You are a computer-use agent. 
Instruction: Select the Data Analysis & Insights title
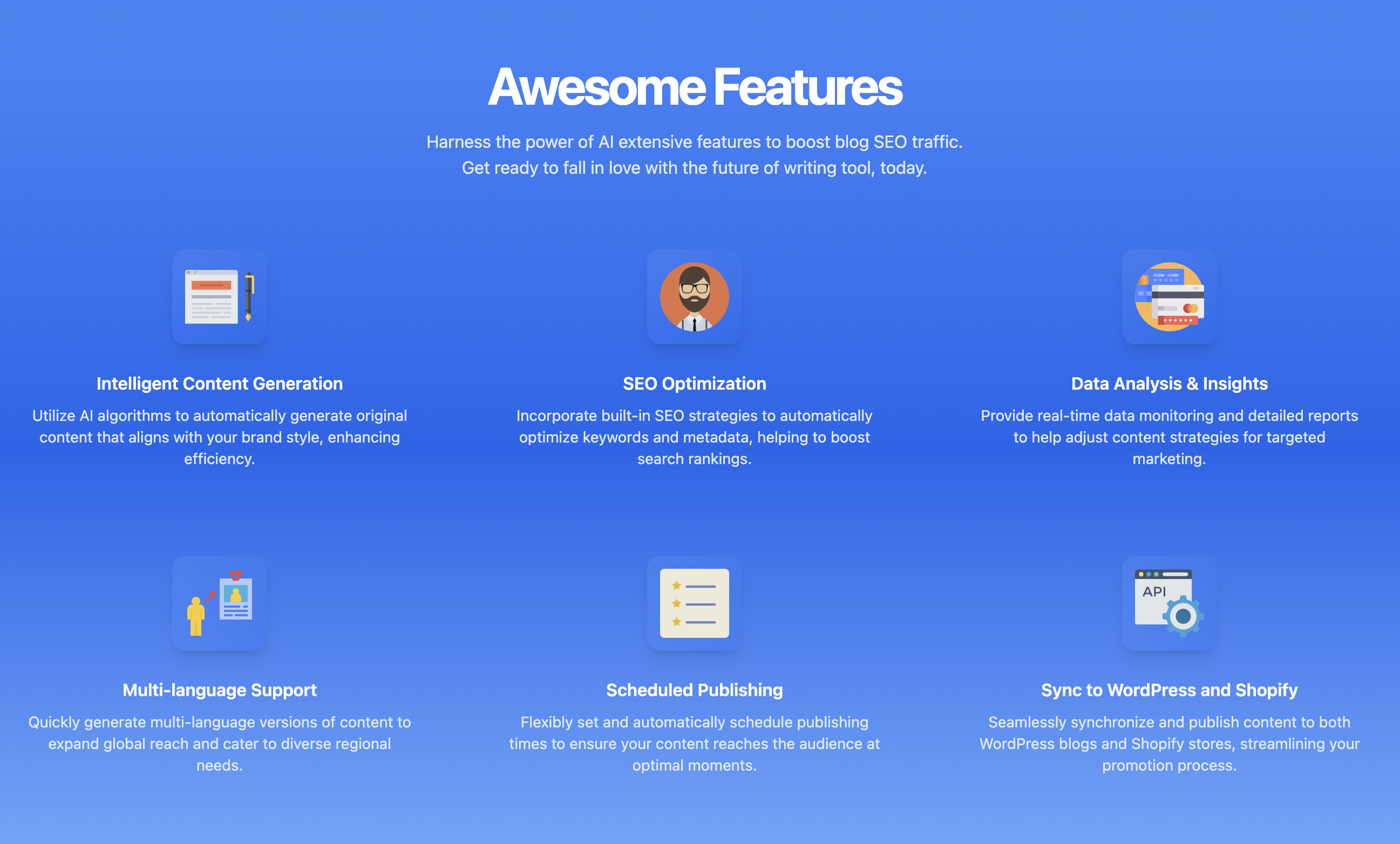point(1169,383)
